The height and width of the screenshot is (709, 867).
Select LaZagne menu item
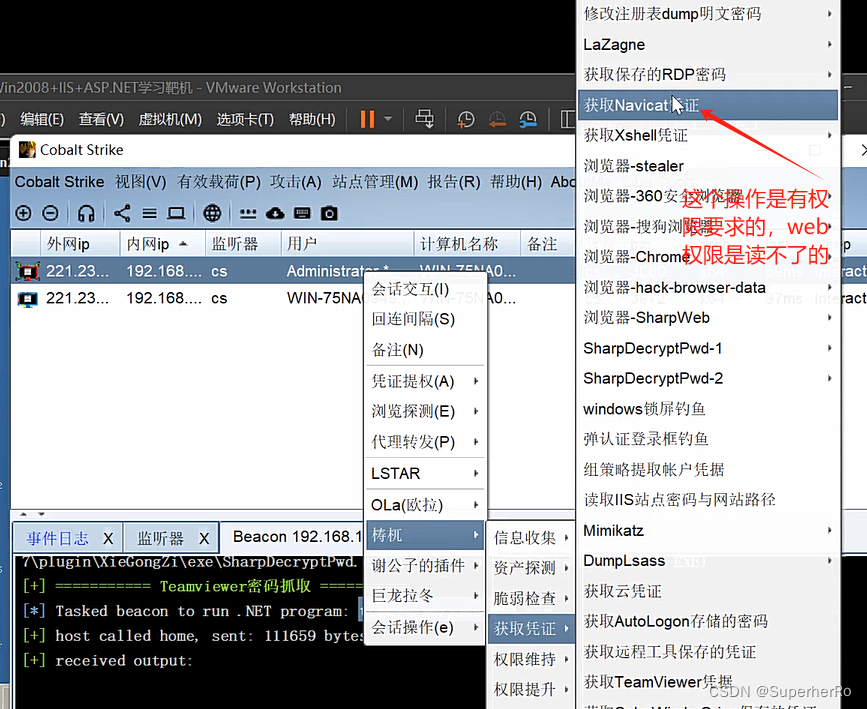[708, 44]
